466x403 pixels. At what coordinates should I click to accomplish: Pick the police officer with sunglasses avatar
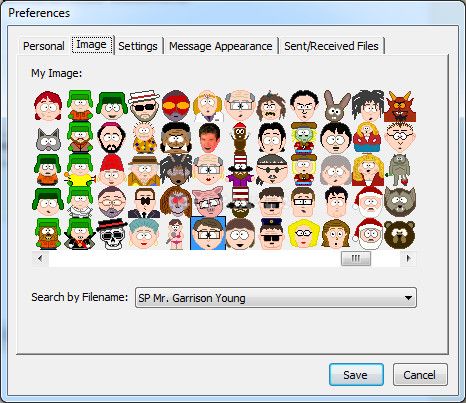click(x=272, y=234)
